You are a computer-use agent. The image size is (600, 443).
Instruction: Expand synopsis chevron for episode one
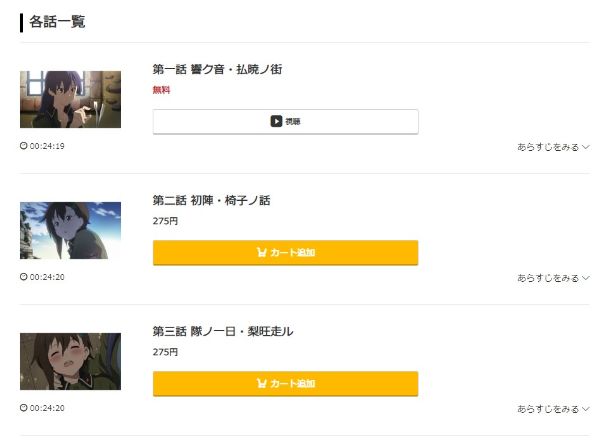point(586,147)
